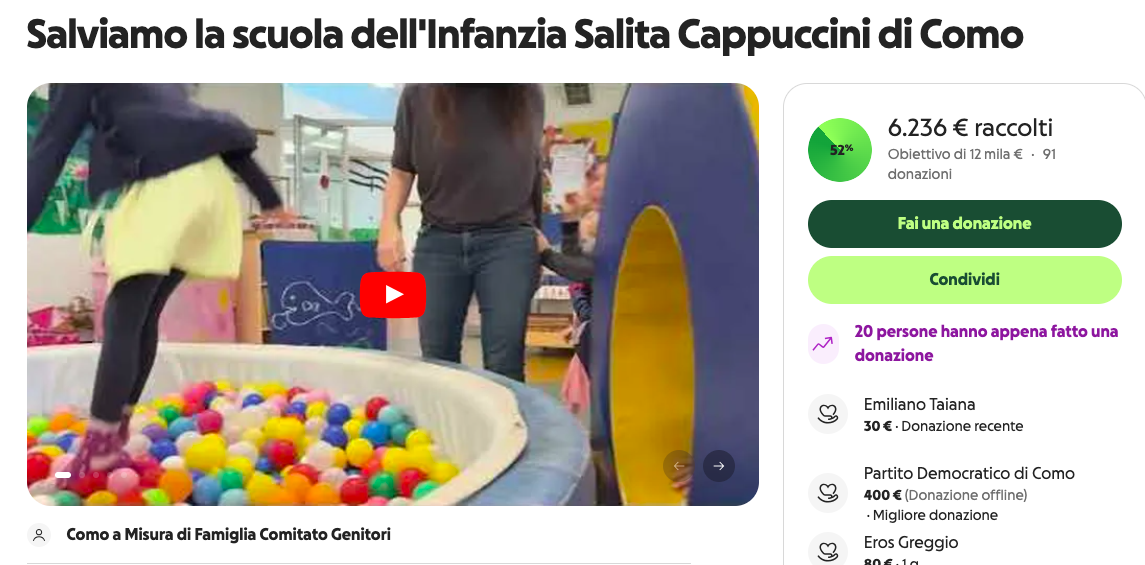1145x565 pixels.
Task: Click the 6.236 € raccolti amount
Action: click(970, 128)
